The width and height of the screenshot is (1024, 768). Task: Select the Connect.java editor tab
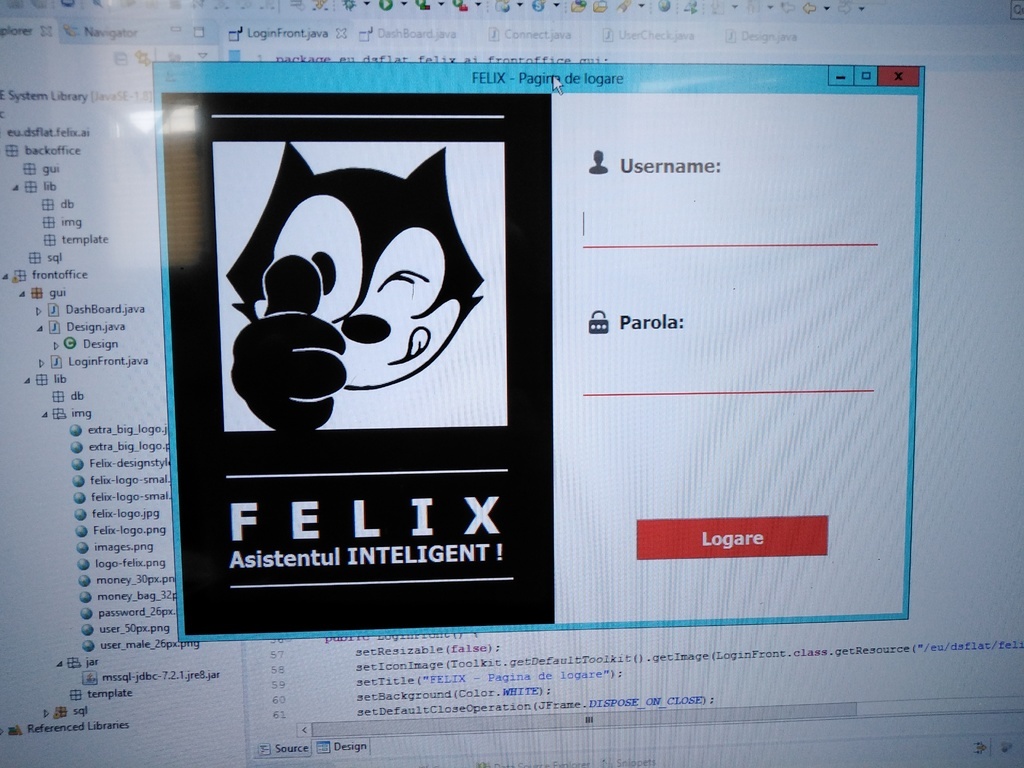click(x=537, y=34)
